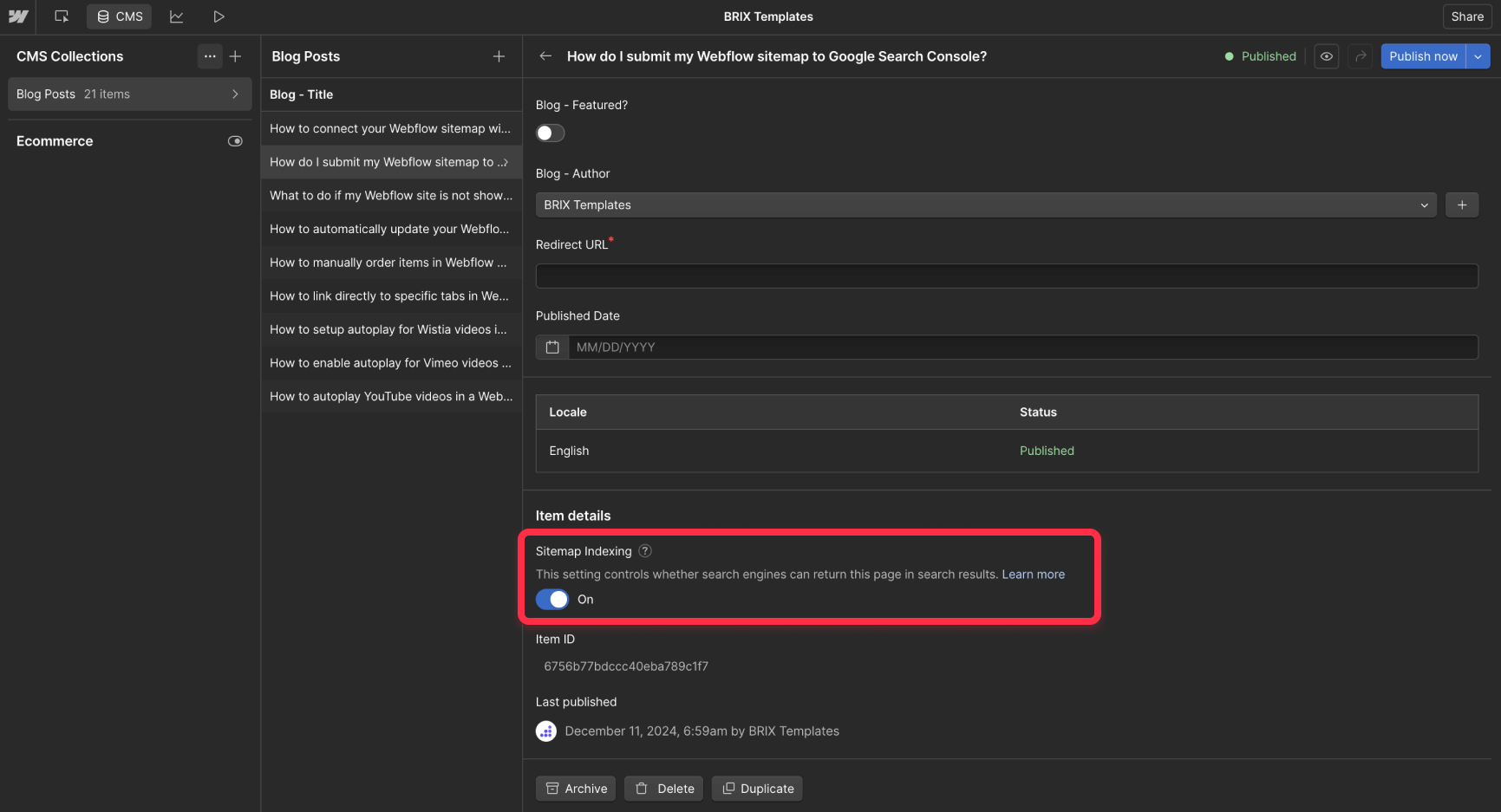Screen dimensions: 1501x812
Task: Open the Published Date calendar icon
Action: pos(552,348)
